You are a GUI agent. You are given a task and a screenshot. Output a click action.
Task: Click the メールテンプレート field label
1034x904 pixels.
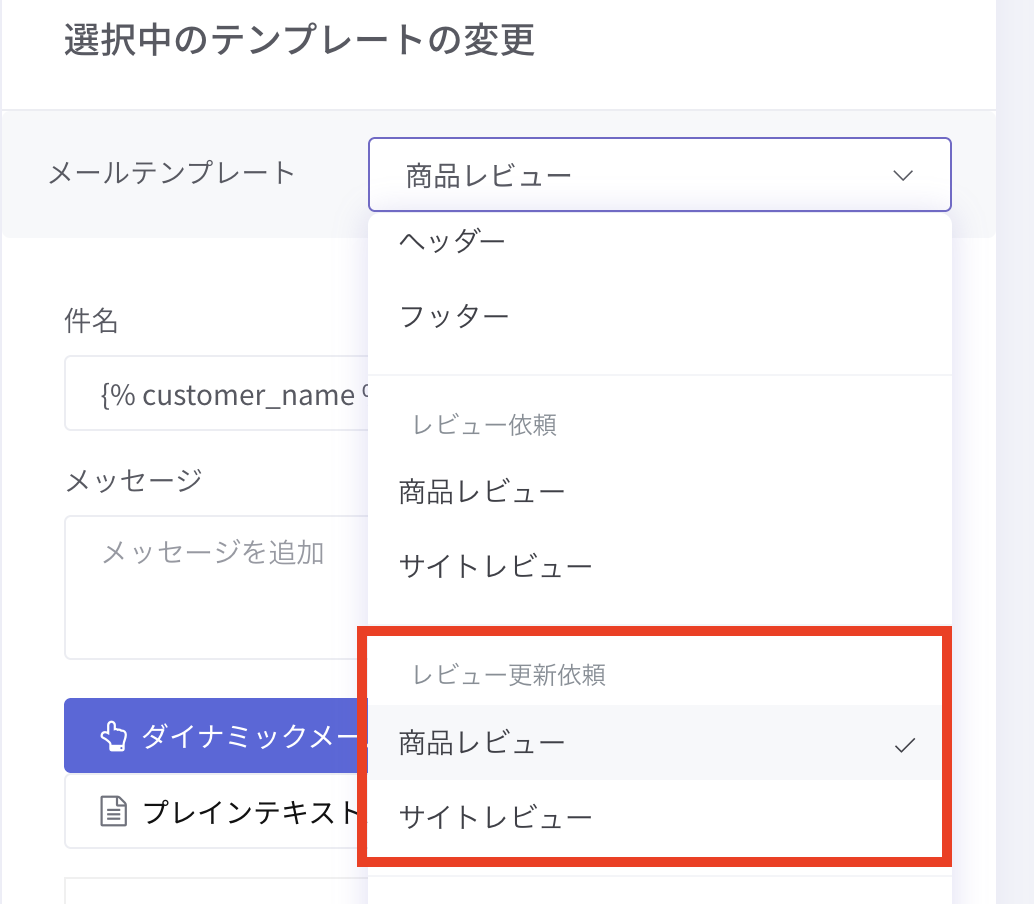click(172, 173)
